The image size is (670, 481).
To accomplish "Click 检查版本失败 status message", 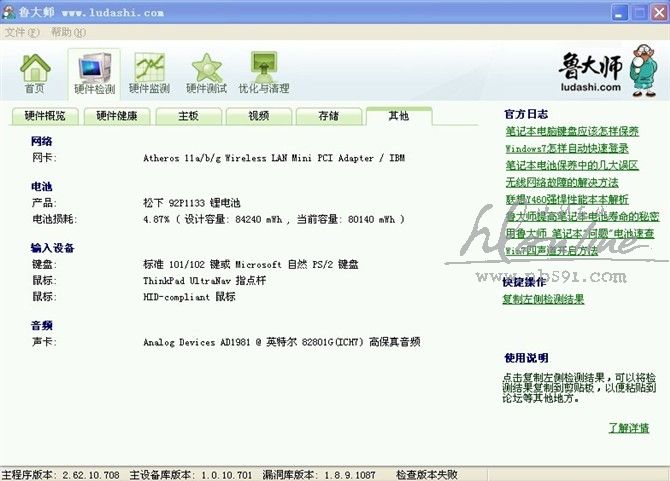I will pyautogui.click(x=426, y=475).
